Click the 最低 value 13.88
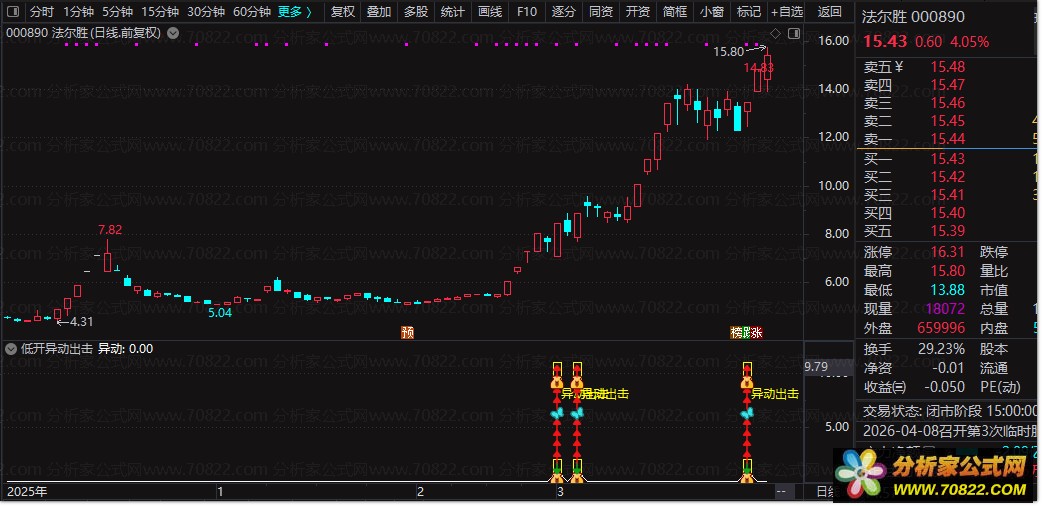The width and height of the screenshot is (1043, 506). pyautogui.click(x=948, y=290)
